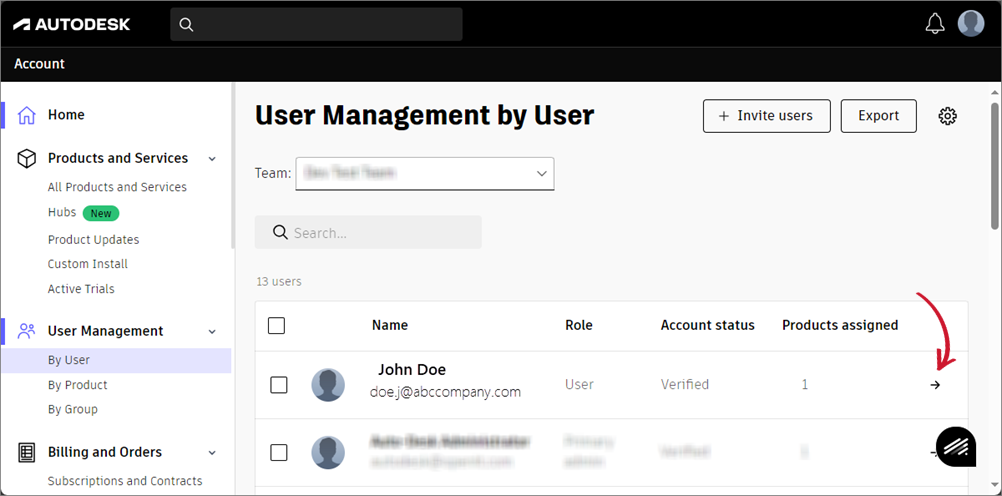This screenshot has height=496, width=1002.
Task: Select By Product view
Action: pyautogui.click(x=77, y=385)
